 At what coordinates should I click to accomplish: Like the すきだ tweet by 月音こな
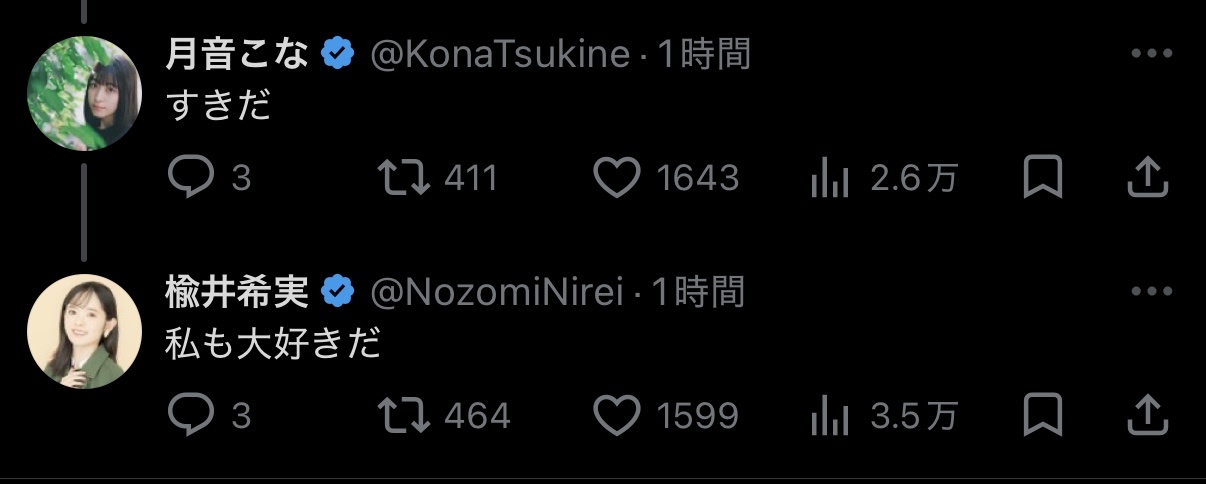[616, 179]
